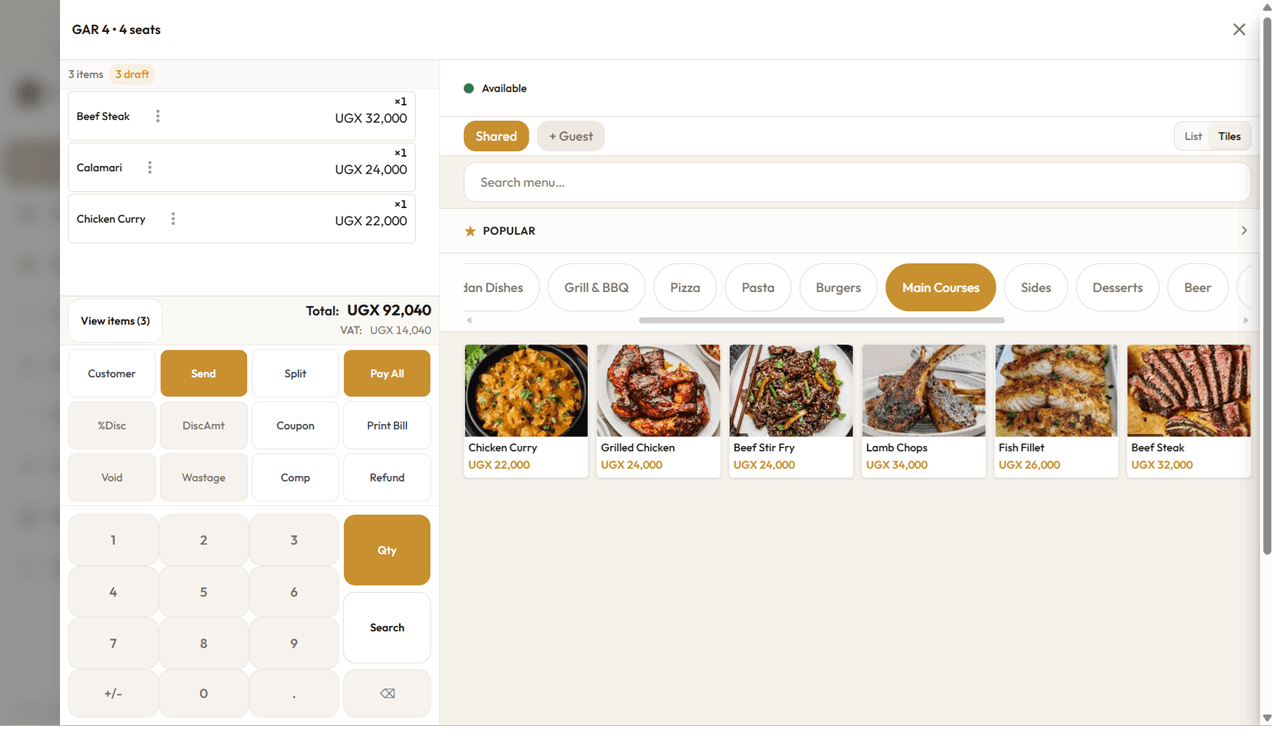Click the category bar right scroll arrow

pos(1245,320)
